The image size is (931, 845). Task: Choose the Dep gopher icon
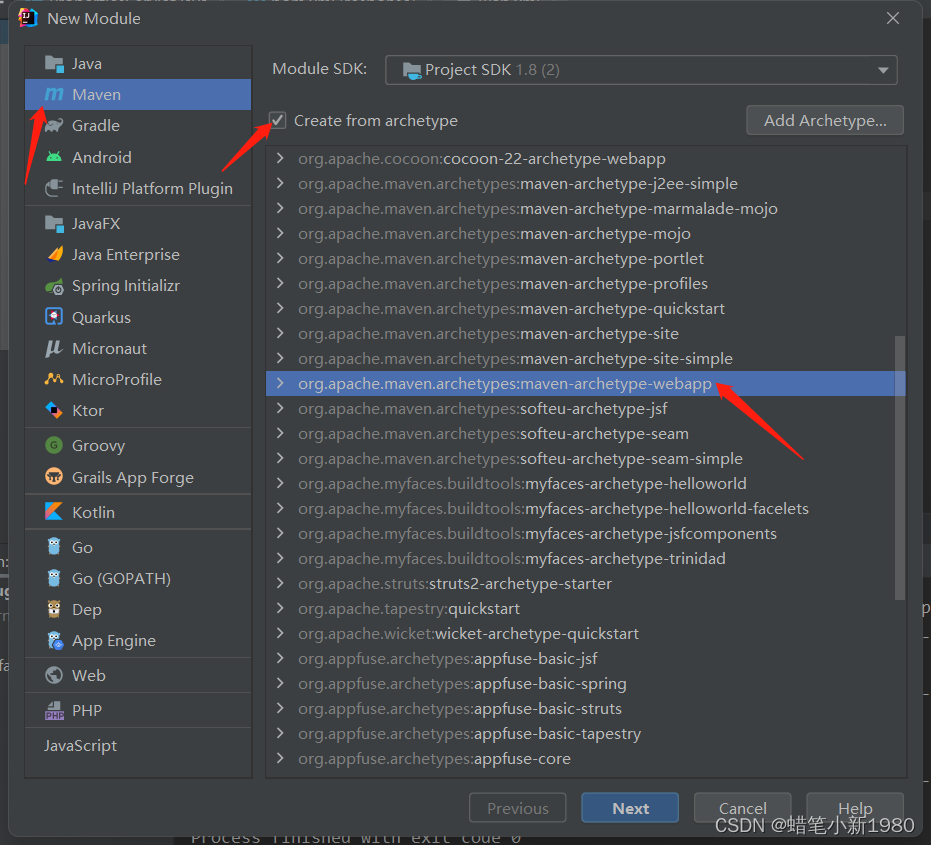coord(54,609)
